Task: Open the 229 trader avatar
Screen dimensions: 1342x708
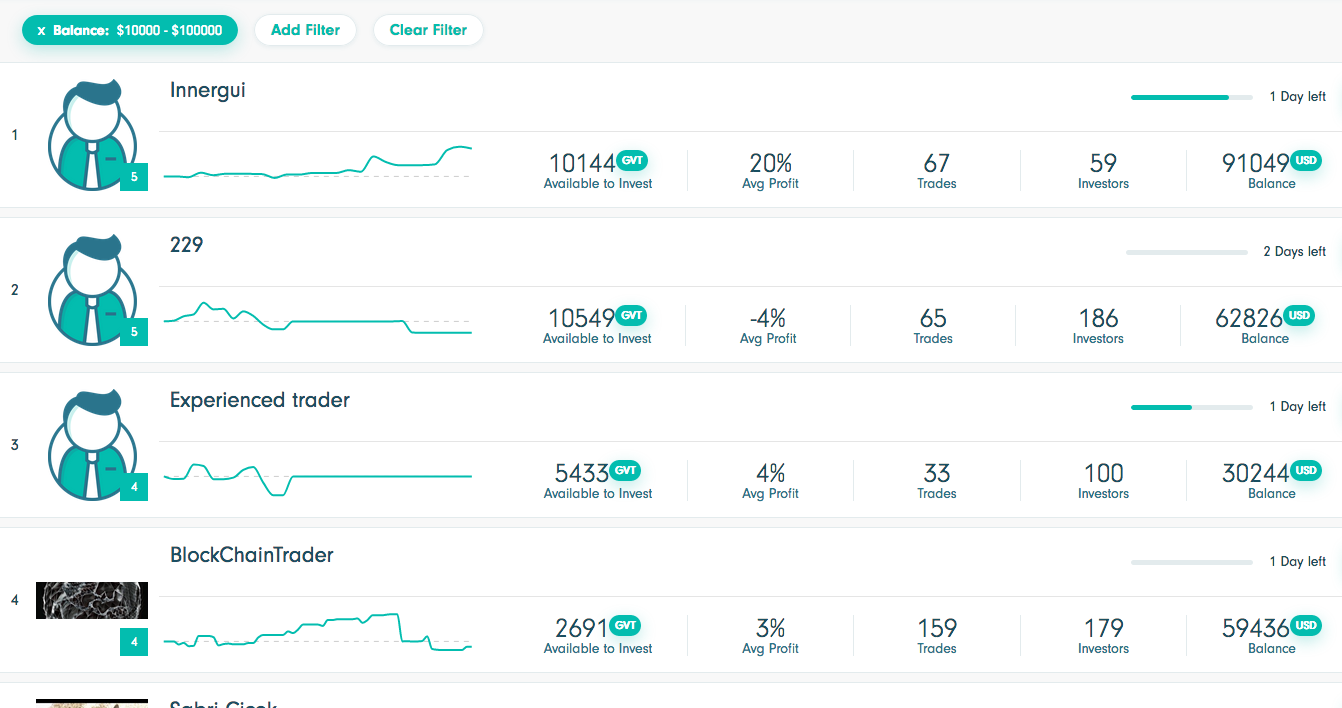Action: point(92,290)
